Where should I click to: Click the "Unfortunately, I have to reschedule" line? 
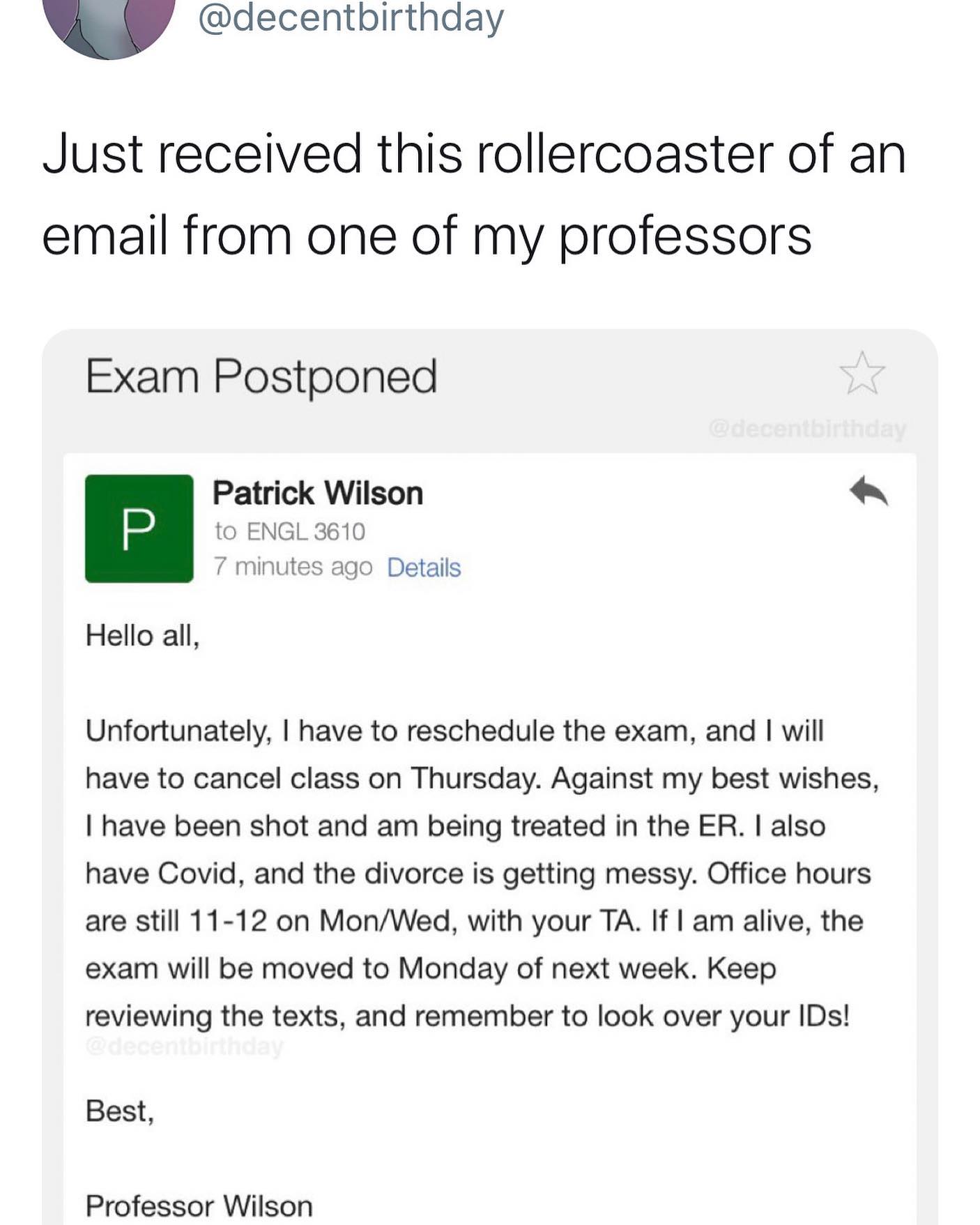tap(454, 731)
